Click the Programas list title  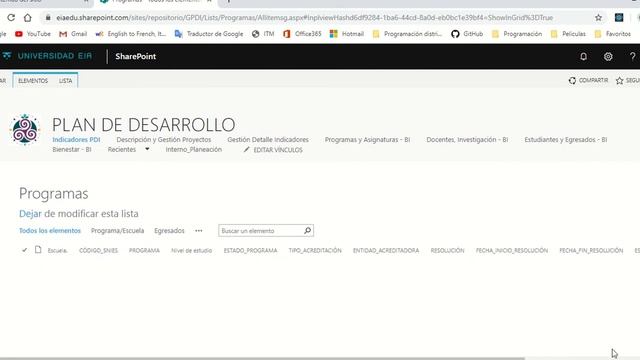click(53, 193)
